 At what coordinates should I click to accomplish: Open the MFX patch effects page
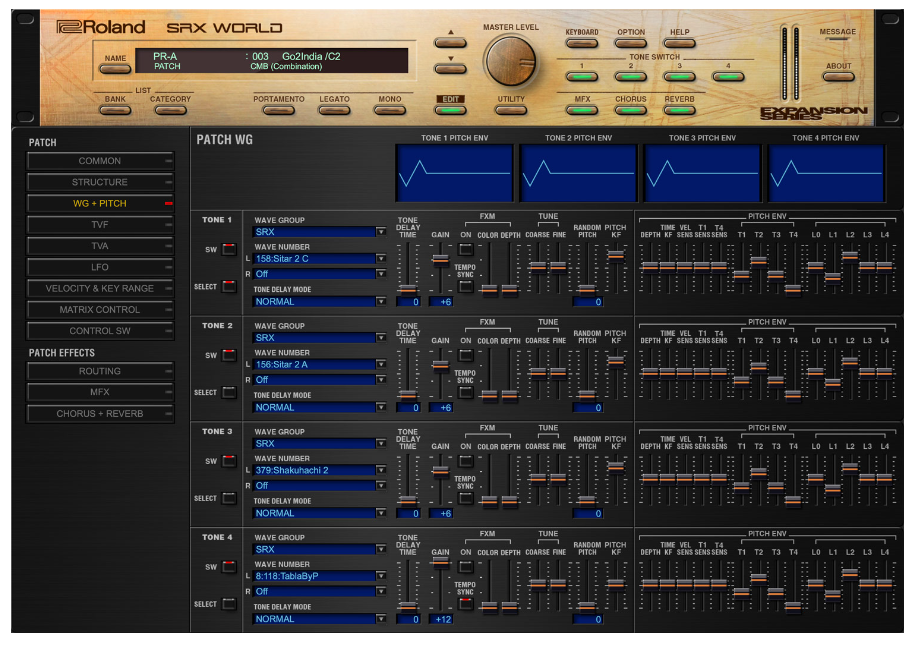coord(100,392)
